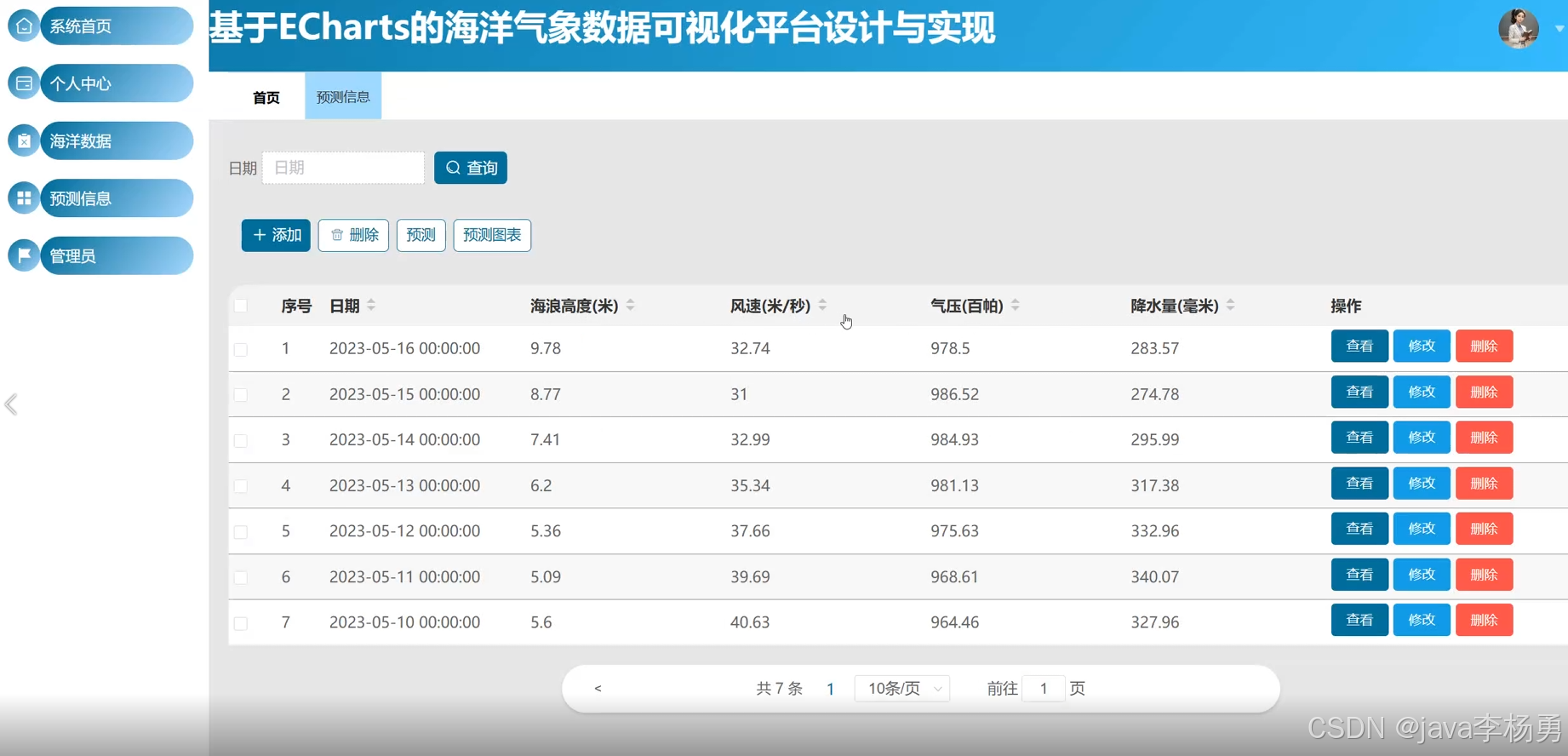Edit the 2023-05-15 record with 修改
Screen dimensions: 1568x756
point(1422,392)
